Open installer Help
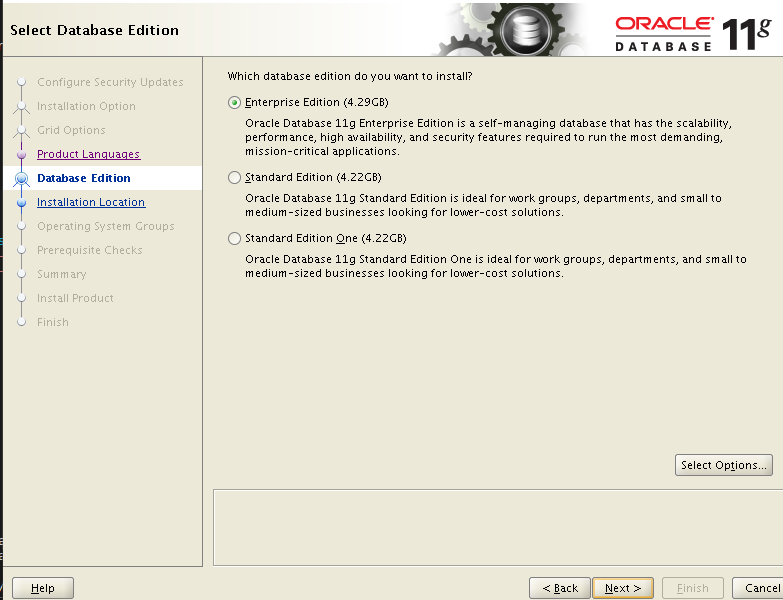783x600 pixels. [43, 588]
